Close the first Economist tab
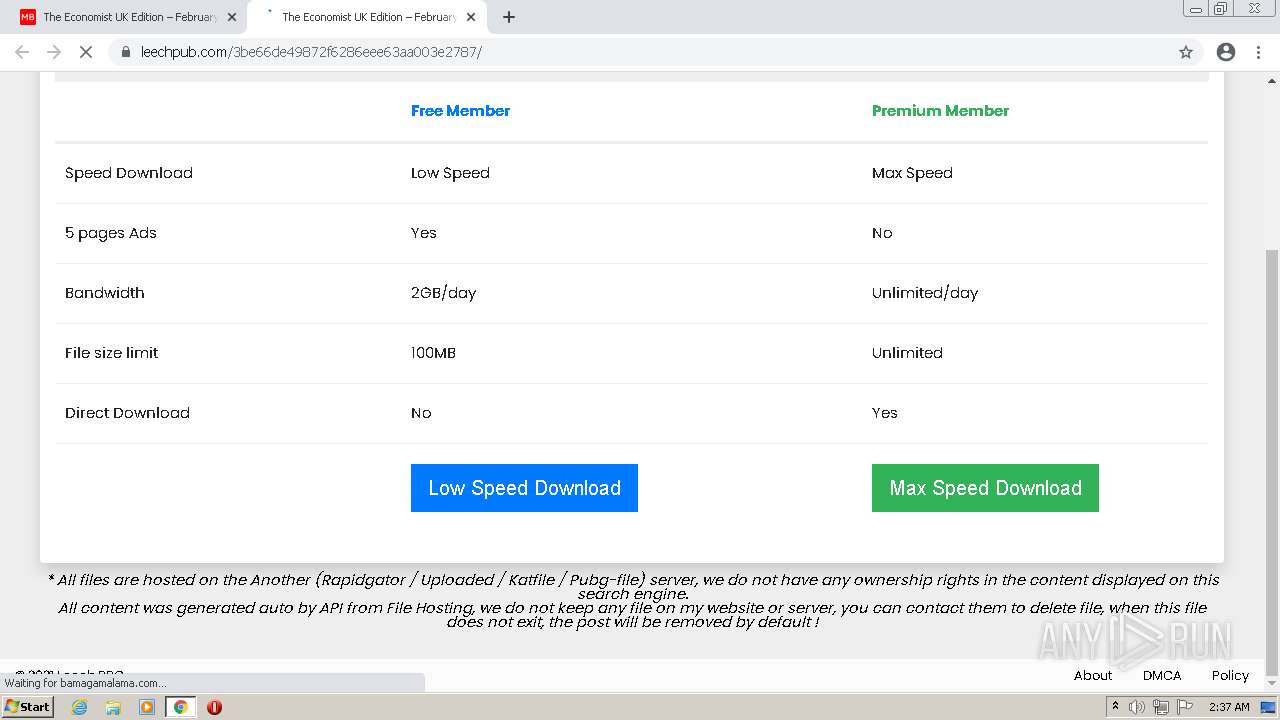 tap(232, 17)
